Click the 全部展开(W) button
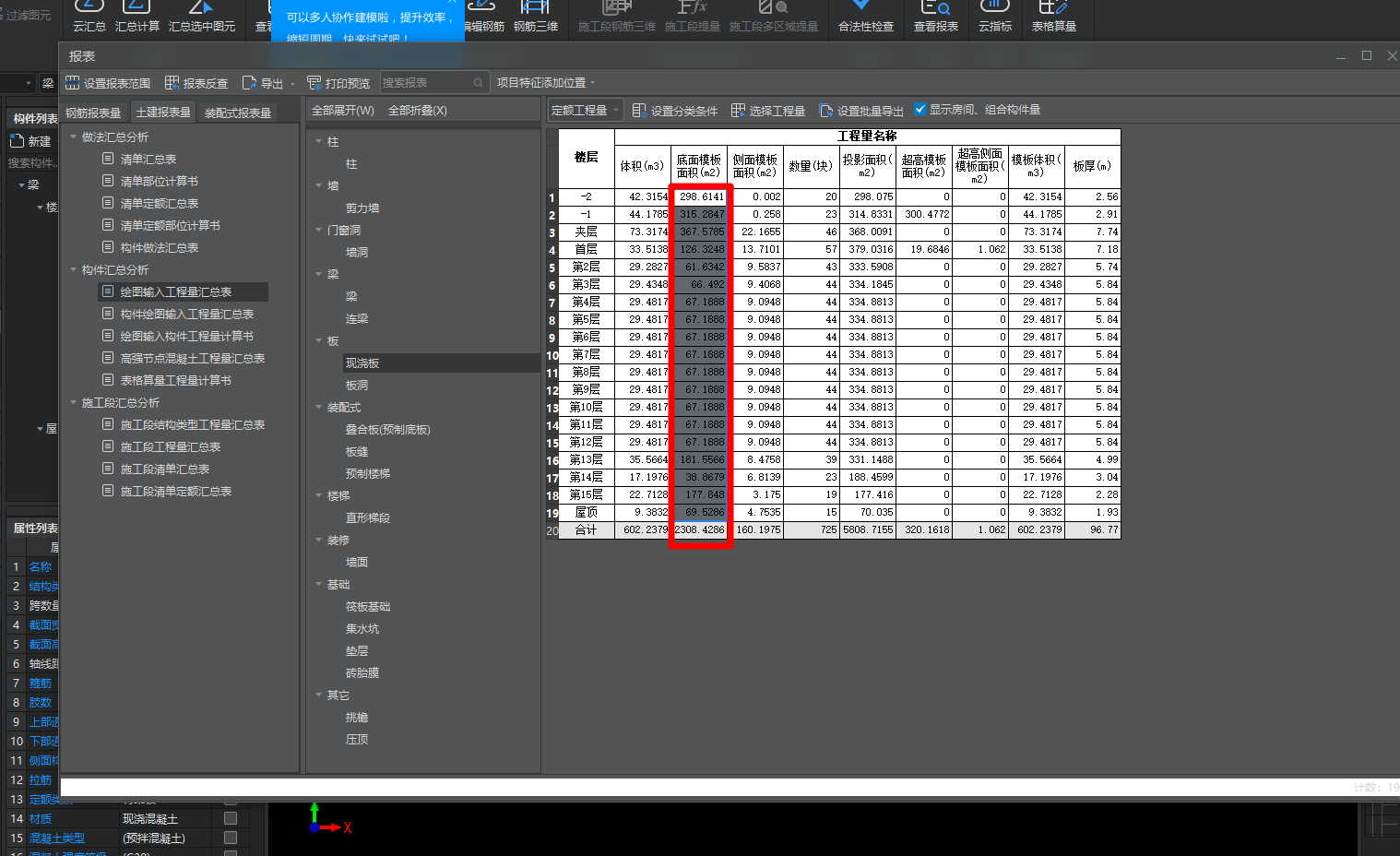The height and width of the screenshot is (856, 1400). coord(343,111)
